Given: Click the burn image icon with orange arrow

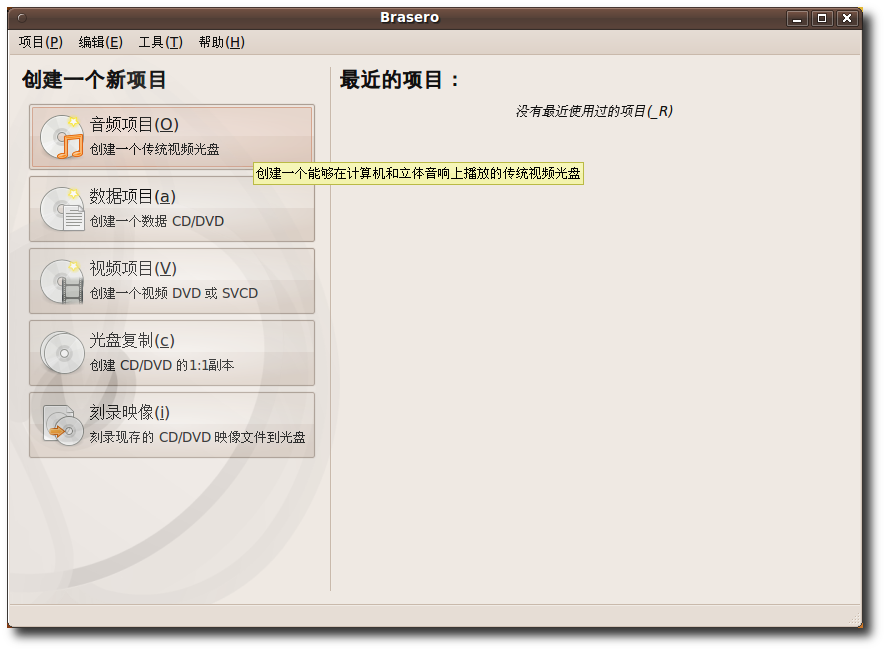Looking at the screenshot, I should (62, 425).
